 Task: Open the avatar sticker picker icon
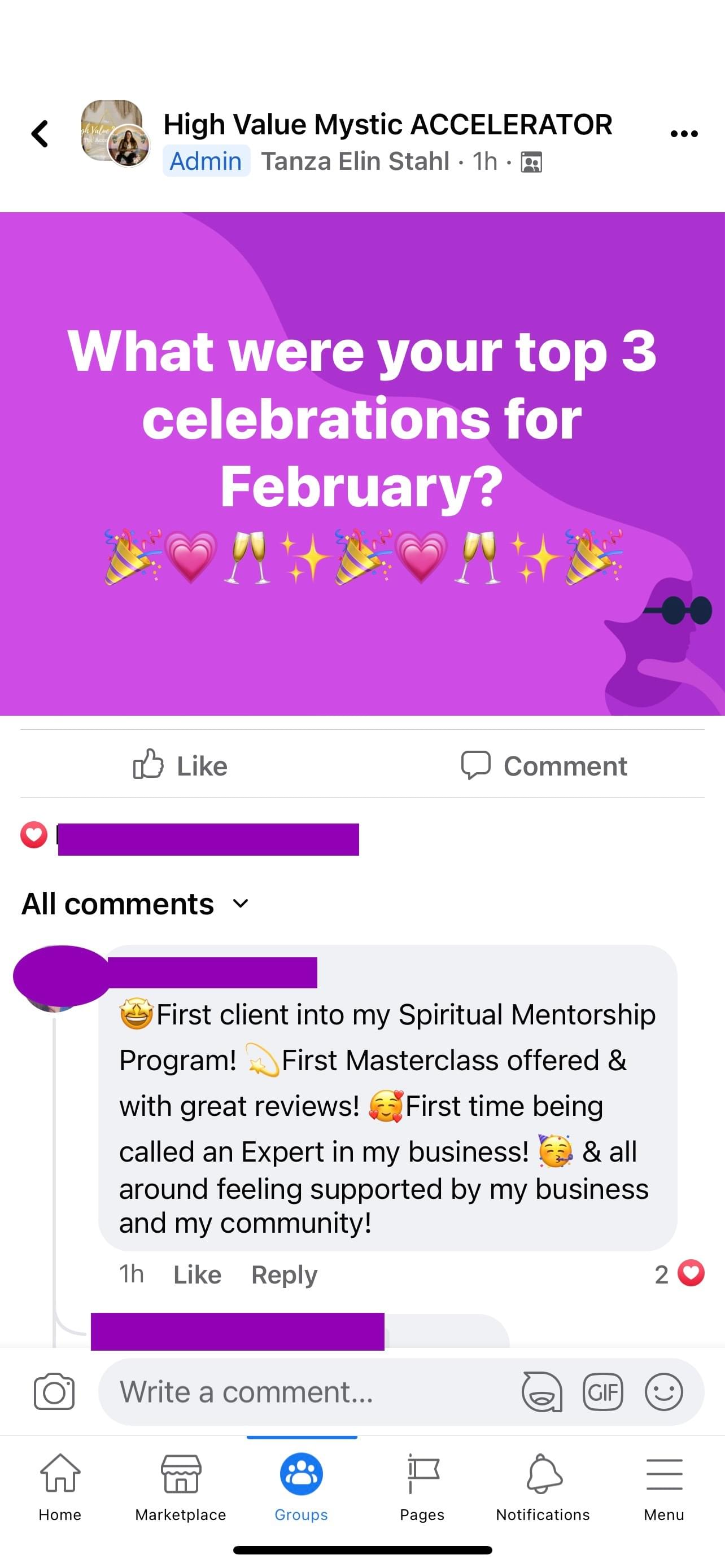[x=541, y=1391]
